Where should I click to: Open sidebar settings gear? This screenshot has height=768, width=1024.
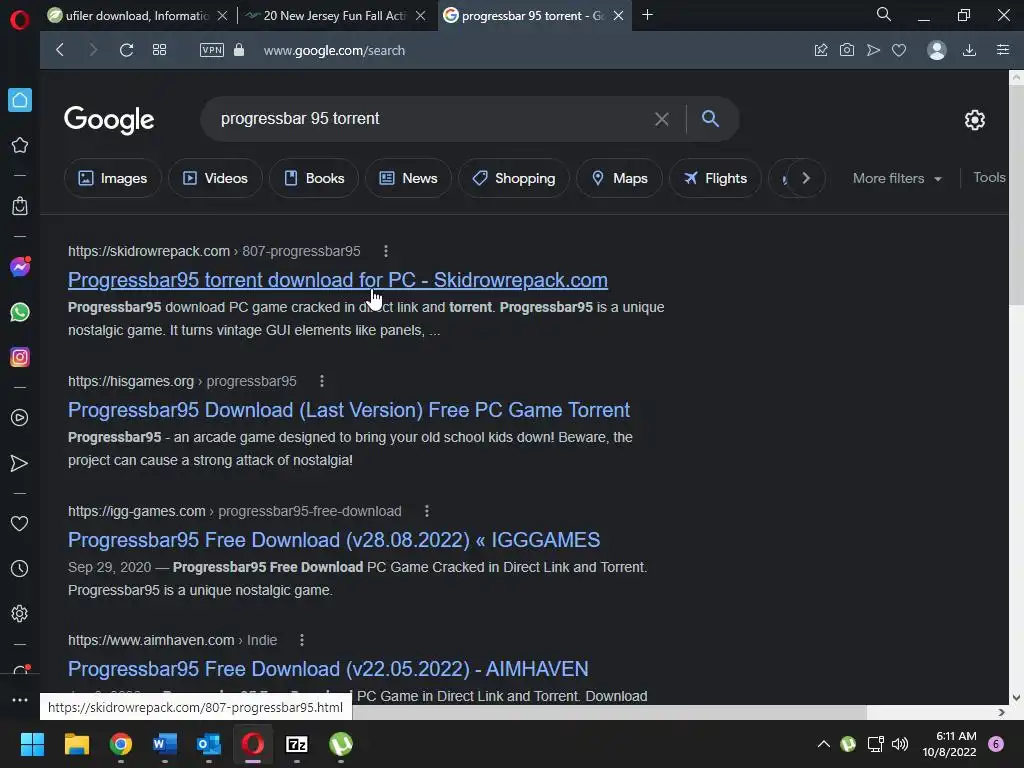click(20, 613)
